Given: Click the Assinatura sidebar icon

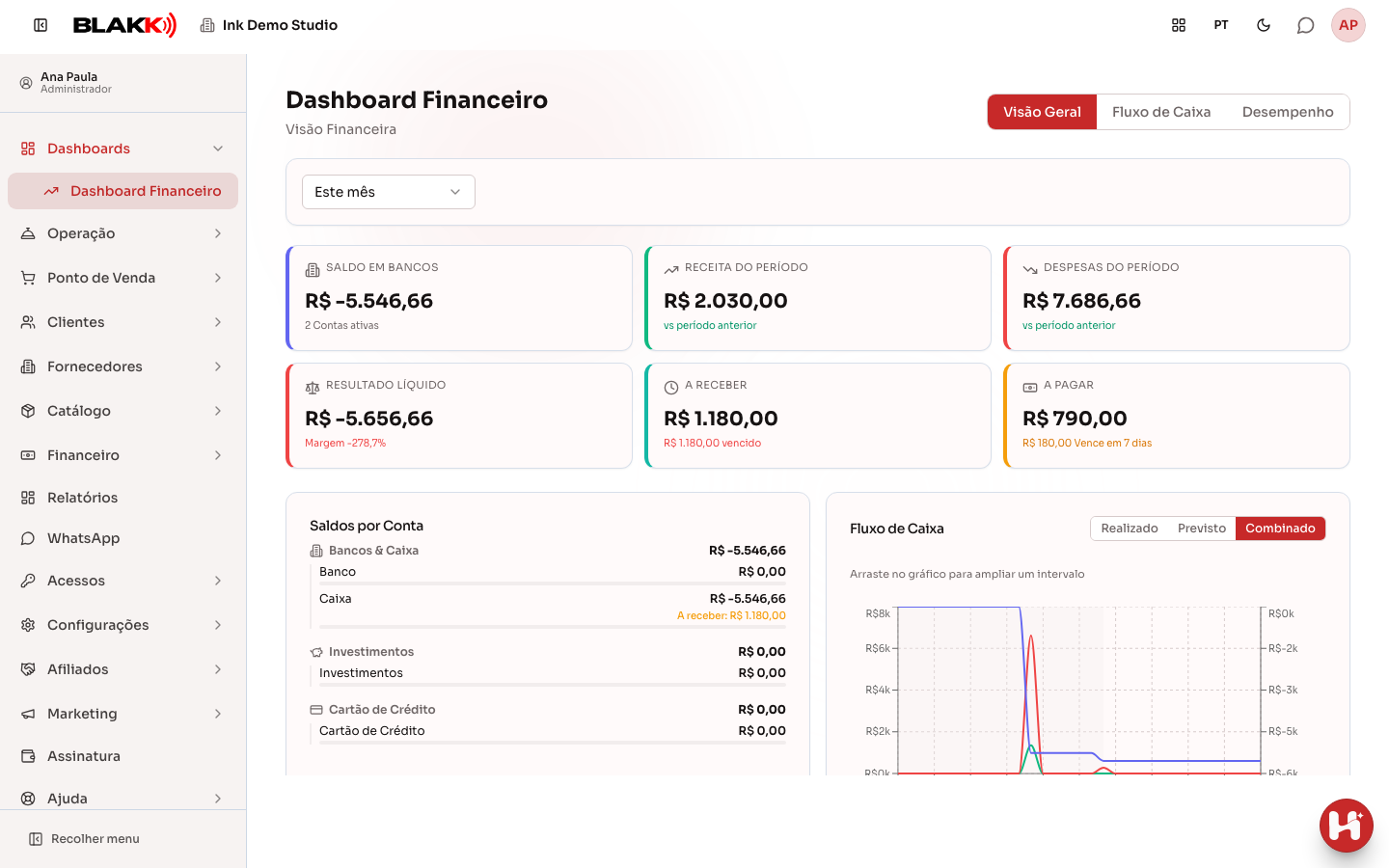Looking at the screenshot, I should point(28,756).
